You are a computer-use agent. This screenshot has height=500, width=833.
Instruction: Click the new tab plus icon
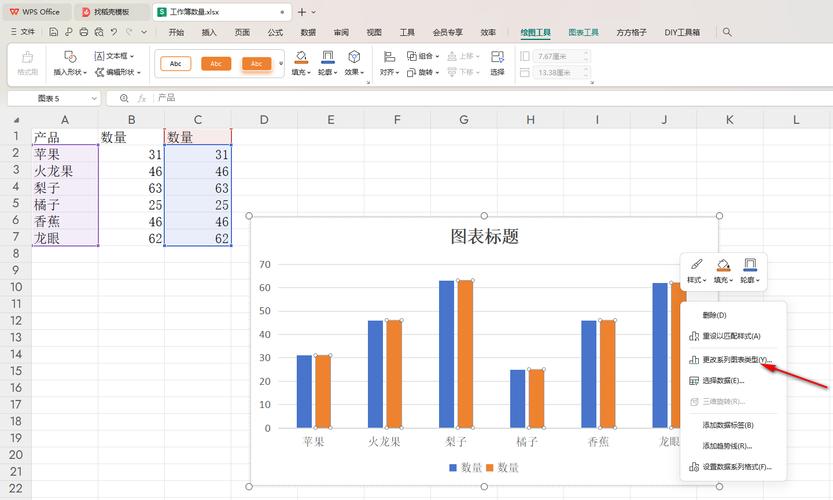pyautogui.click(x=301, y=12)
